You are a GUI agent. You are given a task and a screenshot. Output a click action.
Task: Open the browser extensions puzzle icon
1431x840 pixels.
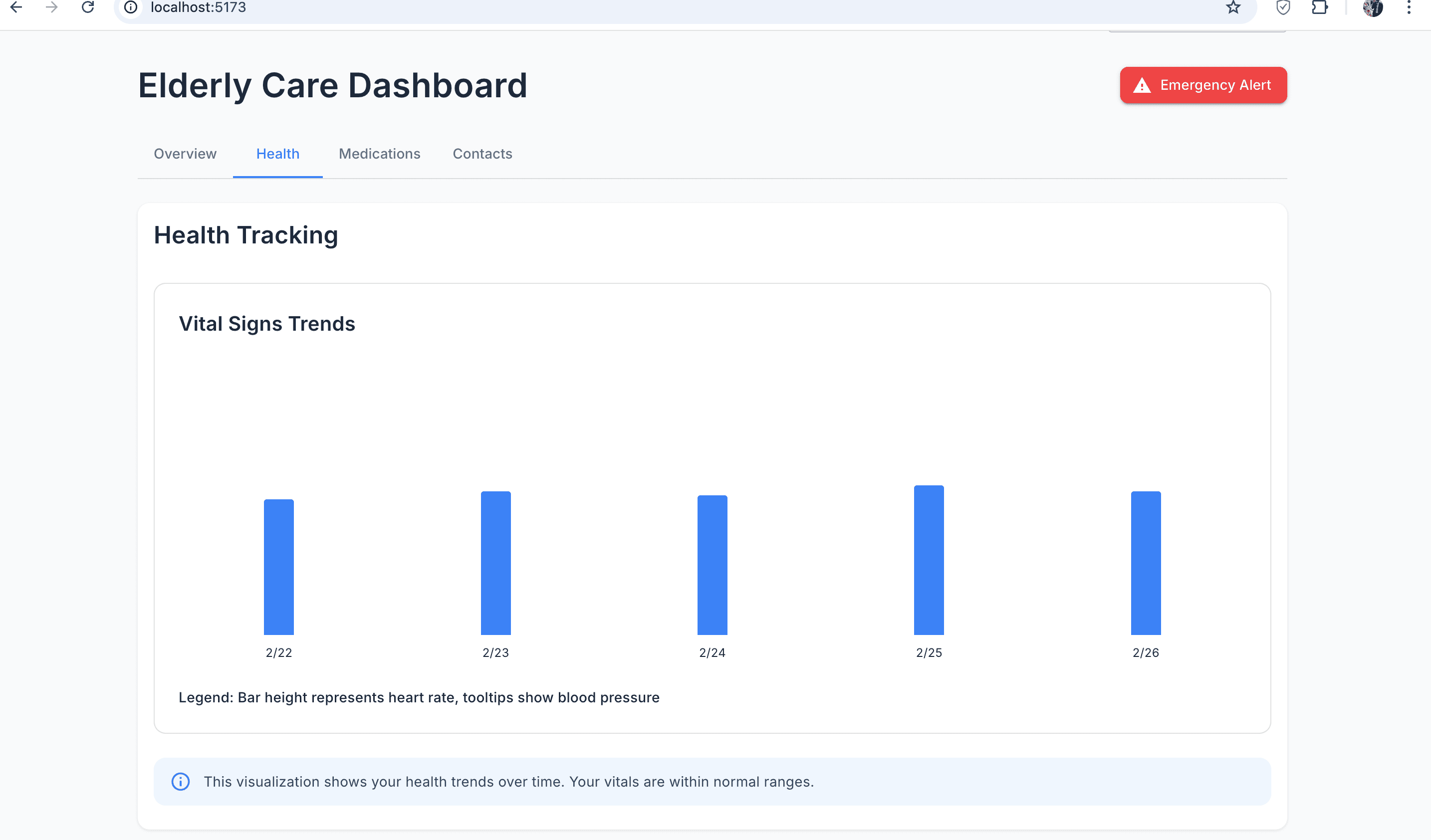[1320, 7]
